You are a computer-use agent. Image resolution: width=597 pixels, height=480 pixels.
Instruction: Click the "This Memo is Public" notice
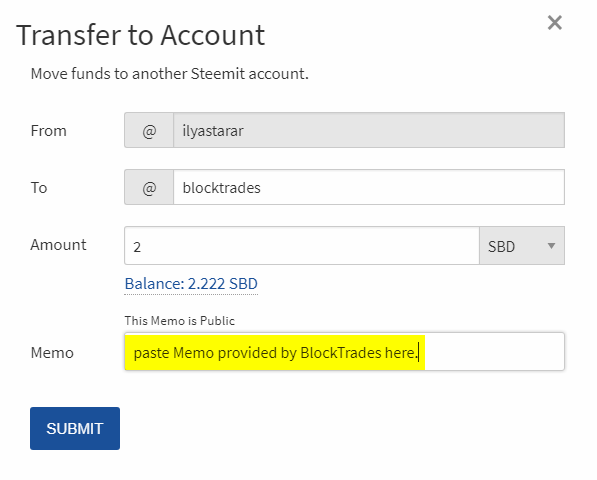point(180,321)
